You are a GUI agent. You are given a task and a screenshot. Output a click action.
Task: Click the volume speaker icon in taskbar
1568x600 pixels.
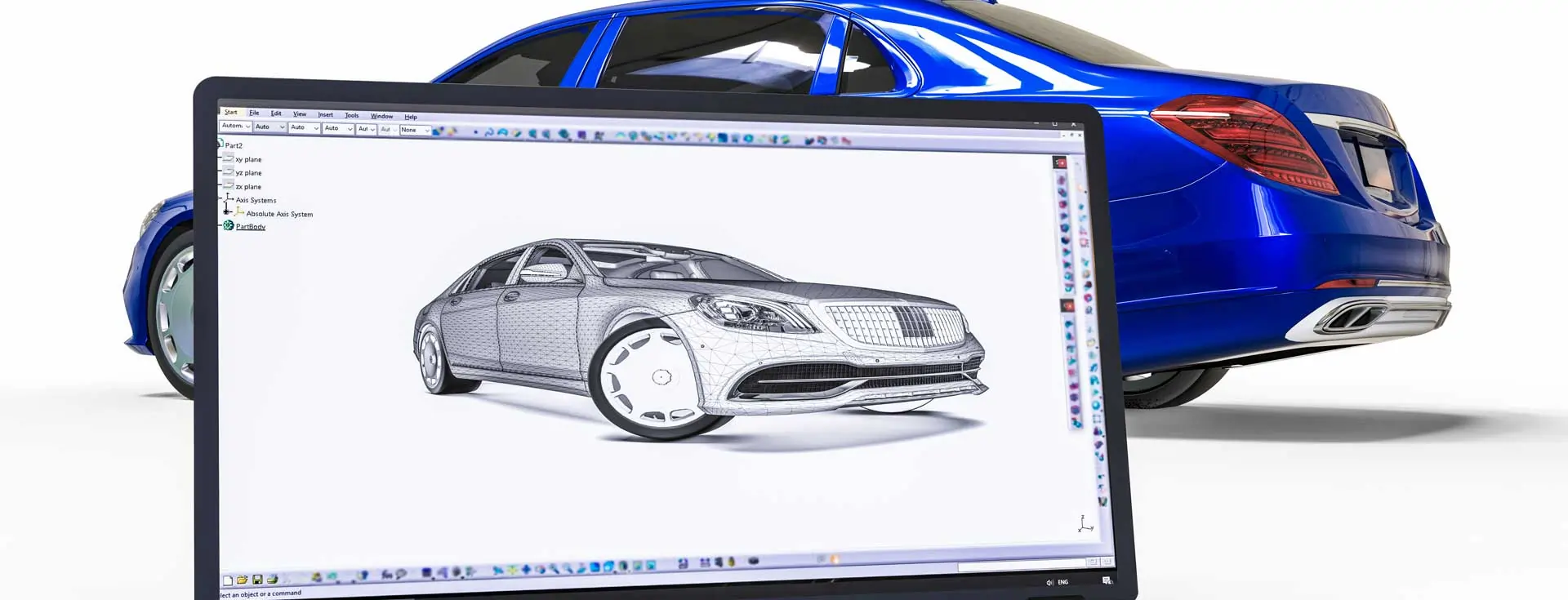1049,582
